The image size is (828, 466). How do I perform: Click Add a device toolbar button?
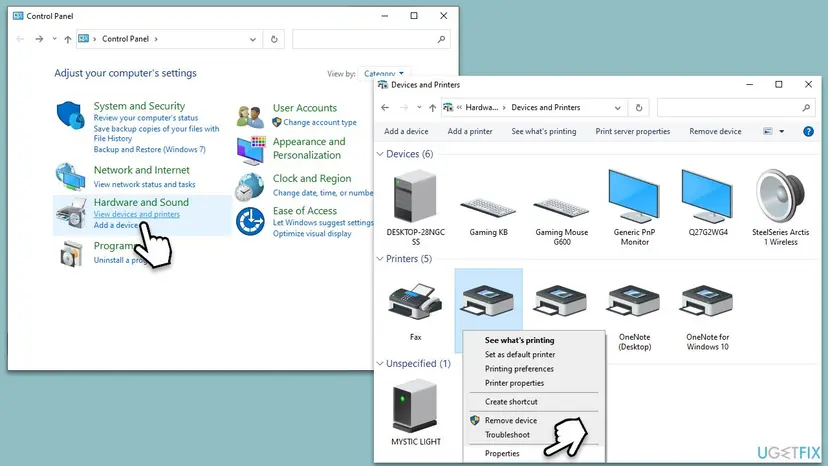coord(406,132)
